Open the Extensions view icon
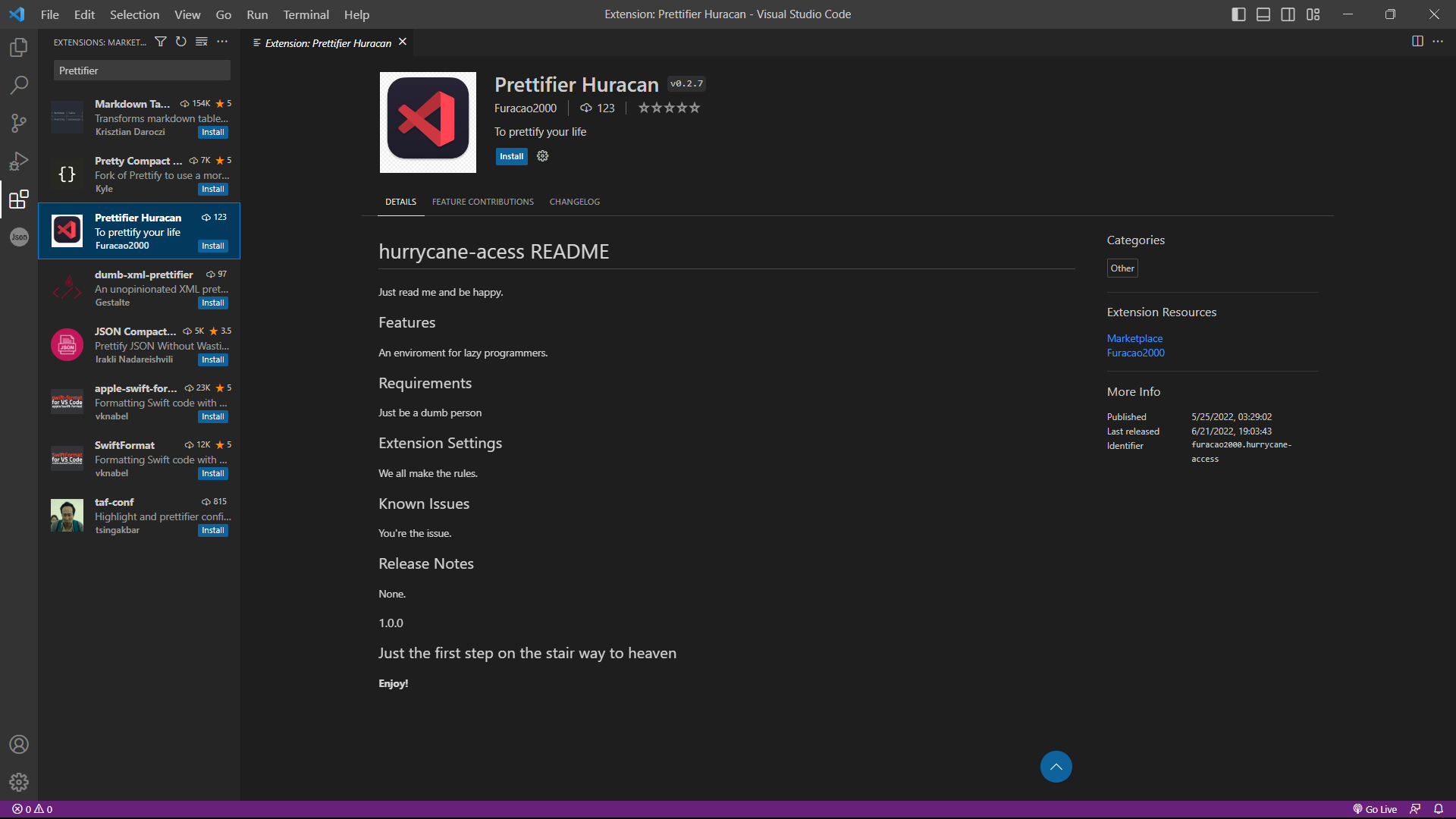Viewport: 1456px width, 819px height. coord(19,199)
